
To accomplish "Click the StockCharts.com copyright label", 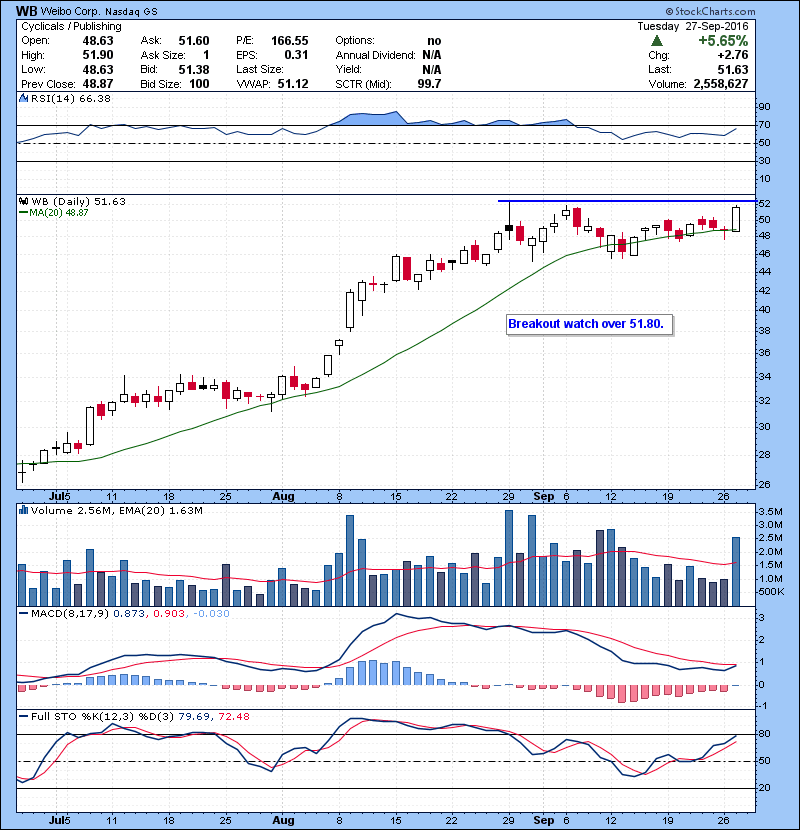I will point(711,11).
